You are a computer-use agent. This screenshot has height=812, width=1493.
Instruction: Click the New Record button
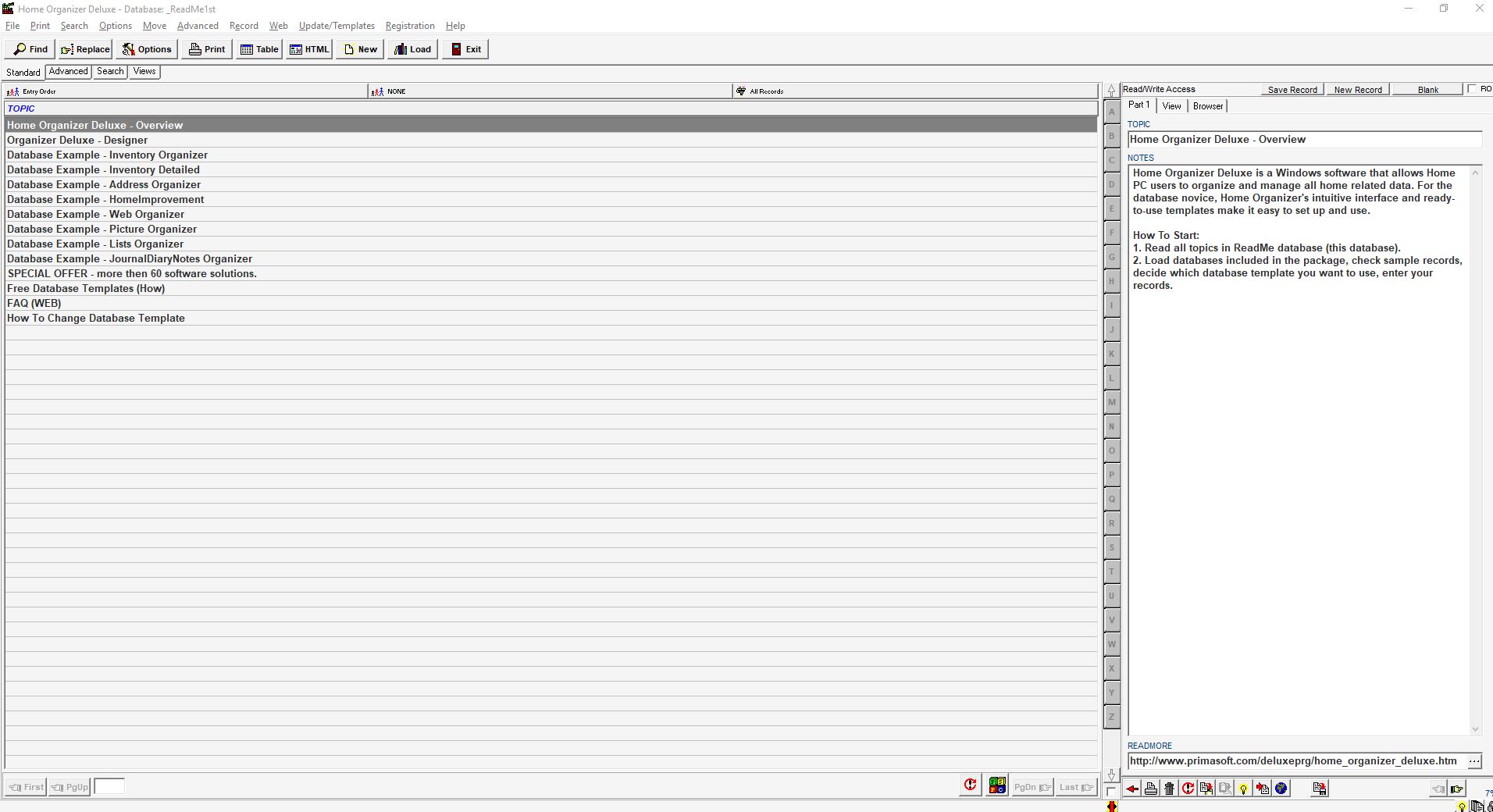pos(1357,90)
